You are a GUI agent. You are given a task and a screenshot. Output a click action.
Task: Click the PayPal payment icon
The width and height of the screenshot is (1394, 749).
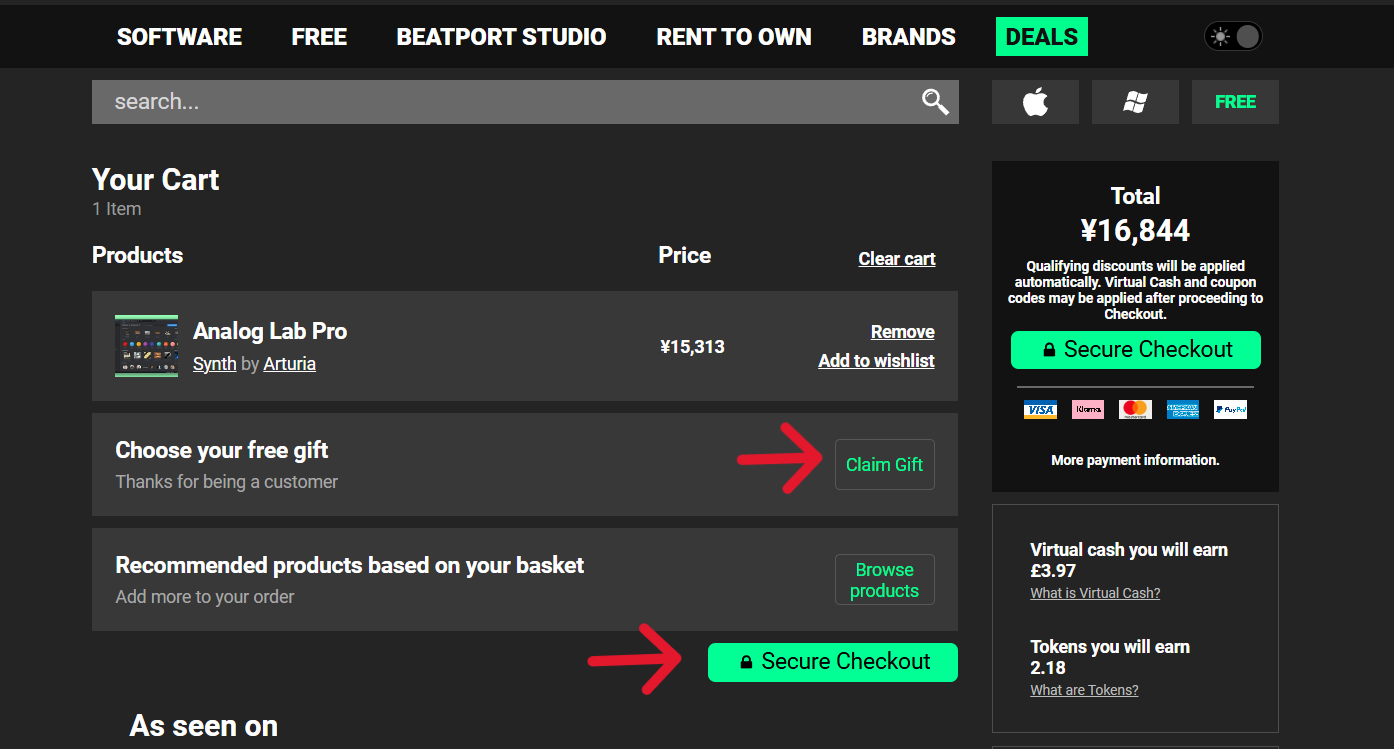point(1230,409)
